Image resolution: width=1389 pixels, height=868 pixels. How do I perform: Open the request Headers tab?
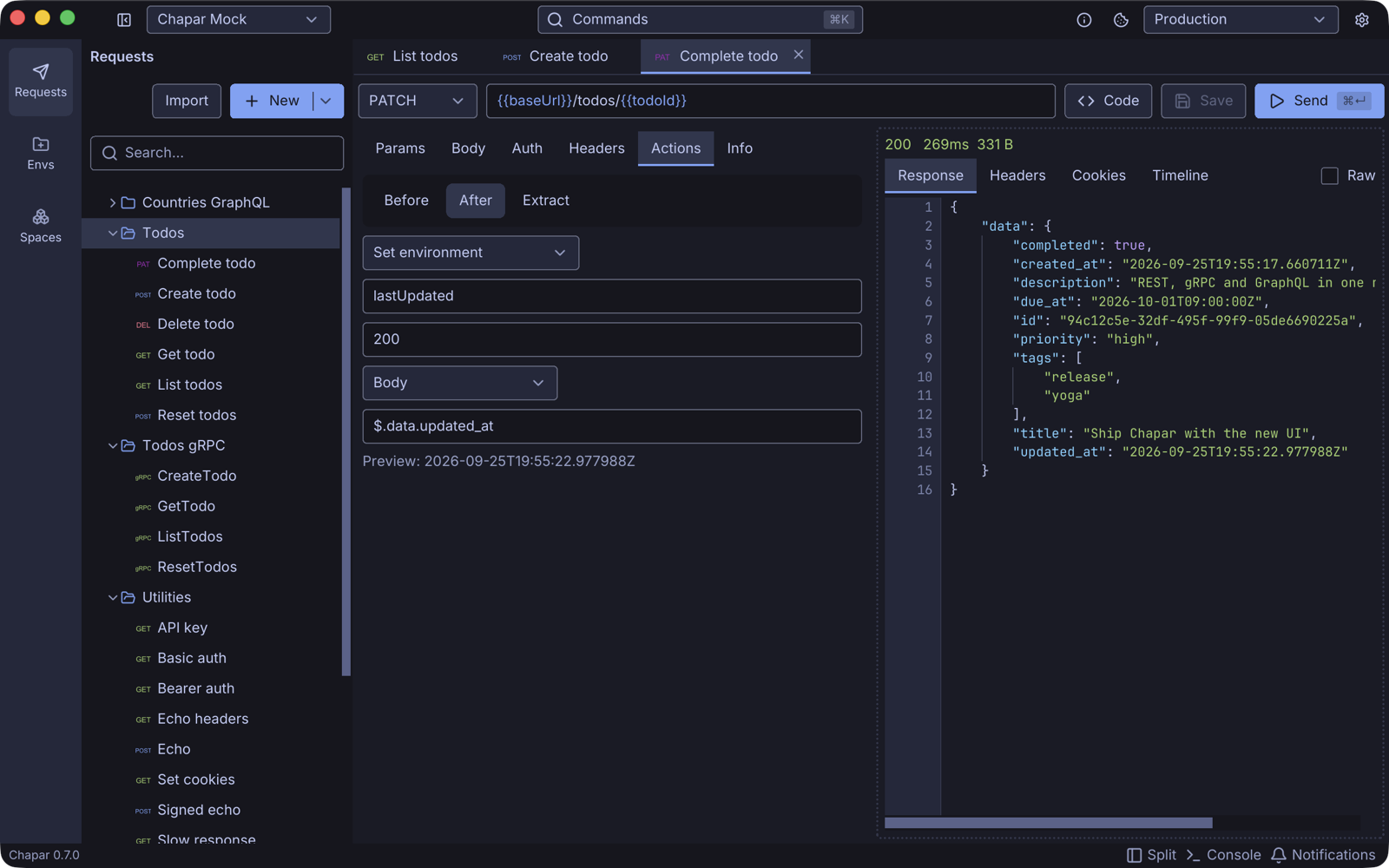pyautogui.click(x=596, y=148)
